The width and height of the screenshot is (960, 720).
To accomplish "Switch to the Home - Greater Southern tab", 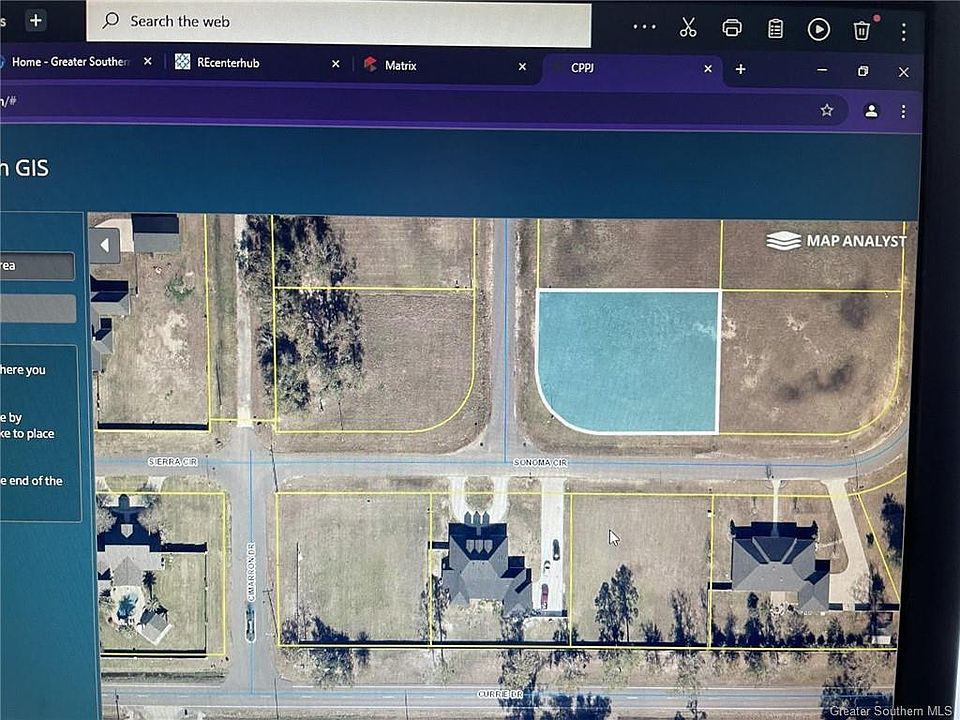I will coord(68,62).
